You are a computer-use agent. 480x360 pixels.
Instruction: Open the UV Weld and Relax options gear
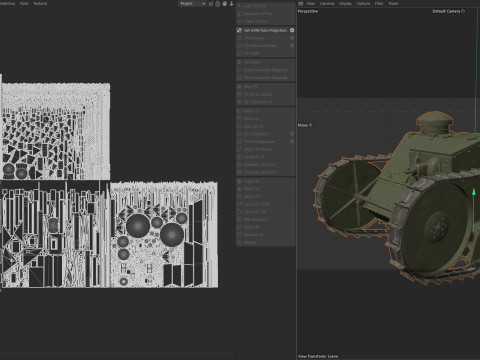point(292,46)
